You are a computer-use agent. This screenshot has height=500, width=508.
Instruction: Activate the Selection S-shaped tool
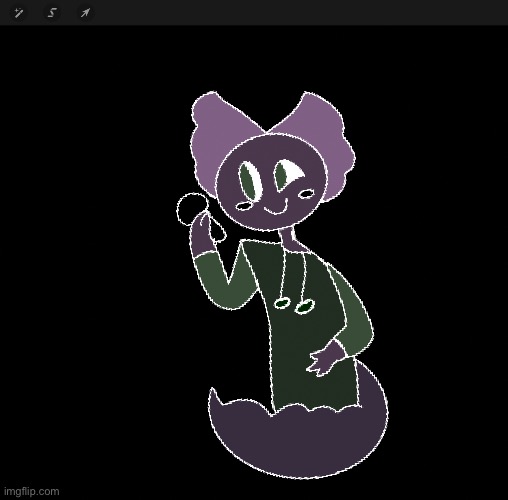point(52,13)
